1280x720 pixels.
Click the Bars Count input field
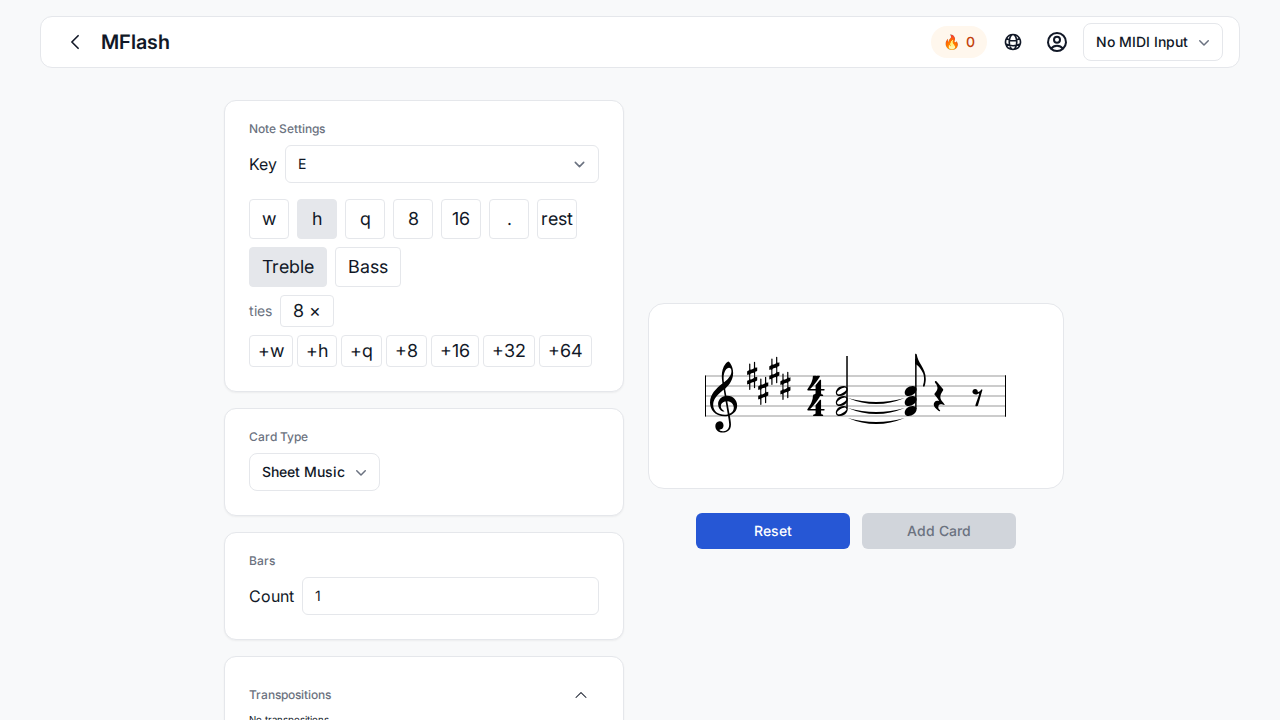pyautogui.click(x=450, y=596)
